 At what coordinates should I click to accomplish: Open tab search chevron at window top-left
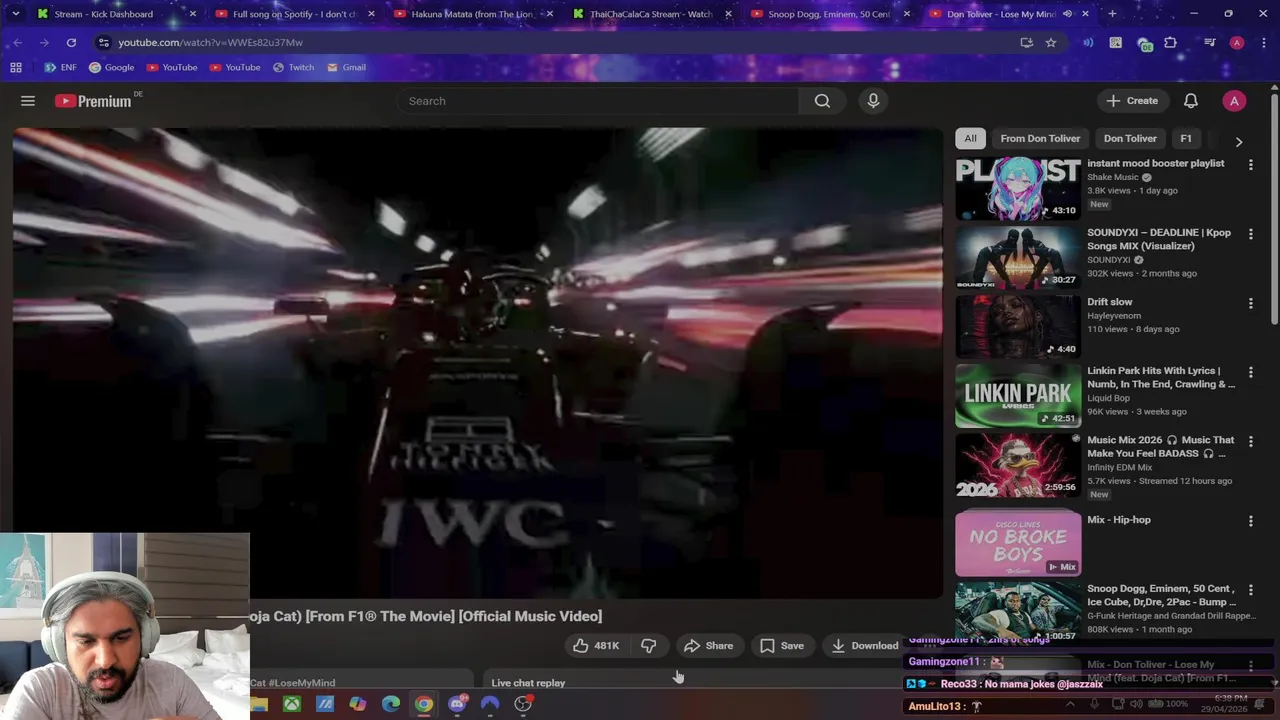click(x=15, y=14)
